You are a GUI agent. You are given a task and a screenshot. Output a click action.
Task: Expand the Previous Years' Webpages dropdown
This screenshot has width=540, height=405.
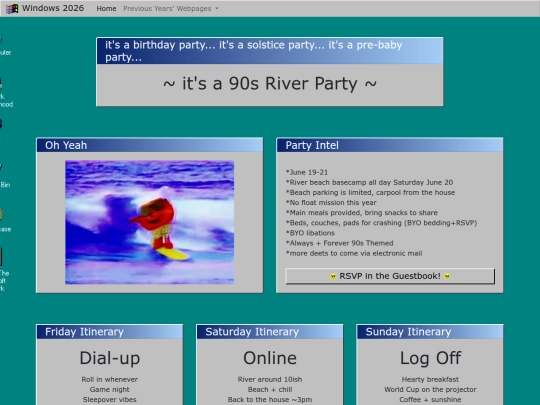click(x=170, y=9)
